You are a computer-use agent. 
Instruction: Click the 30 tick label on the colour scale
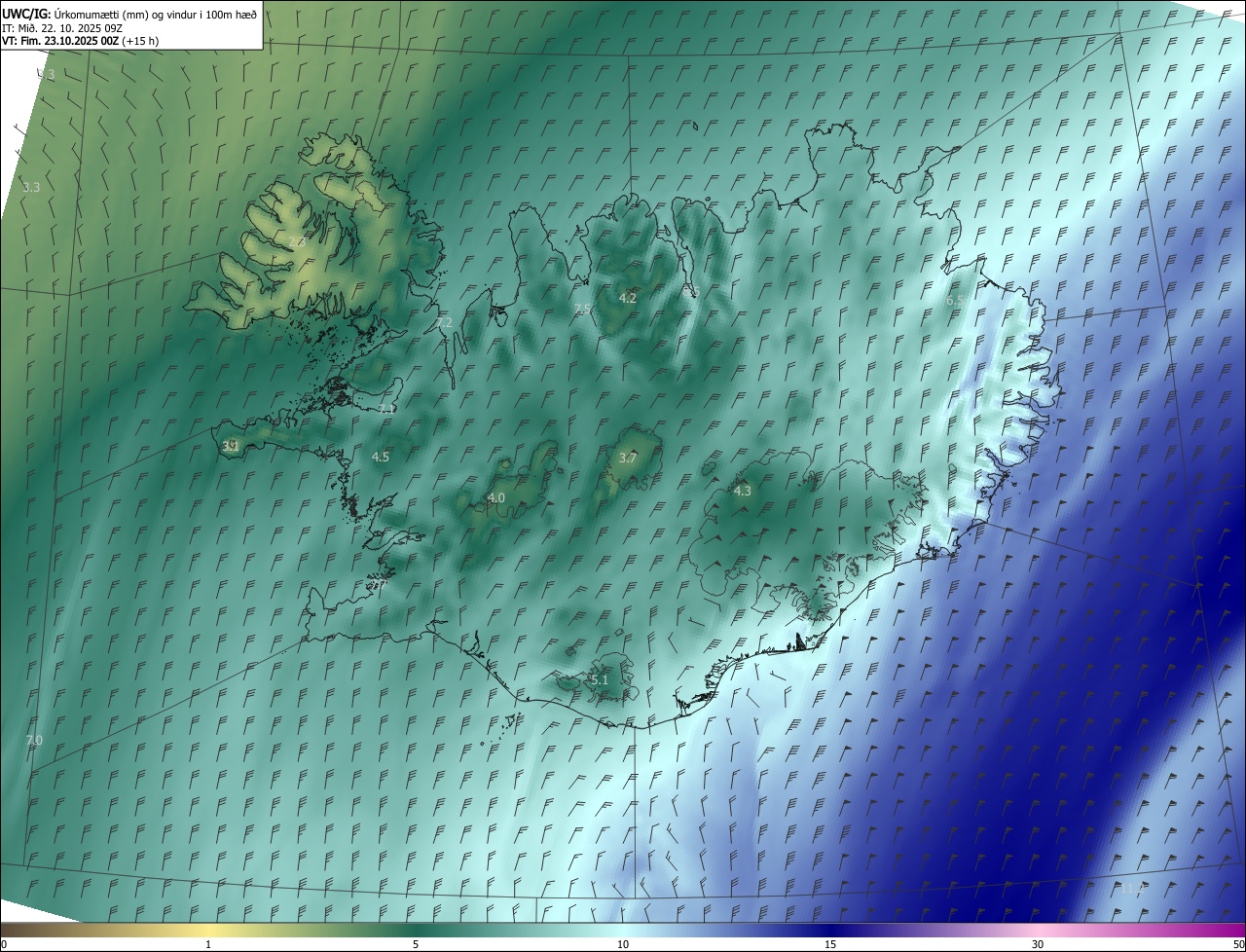click(1038, 944)
